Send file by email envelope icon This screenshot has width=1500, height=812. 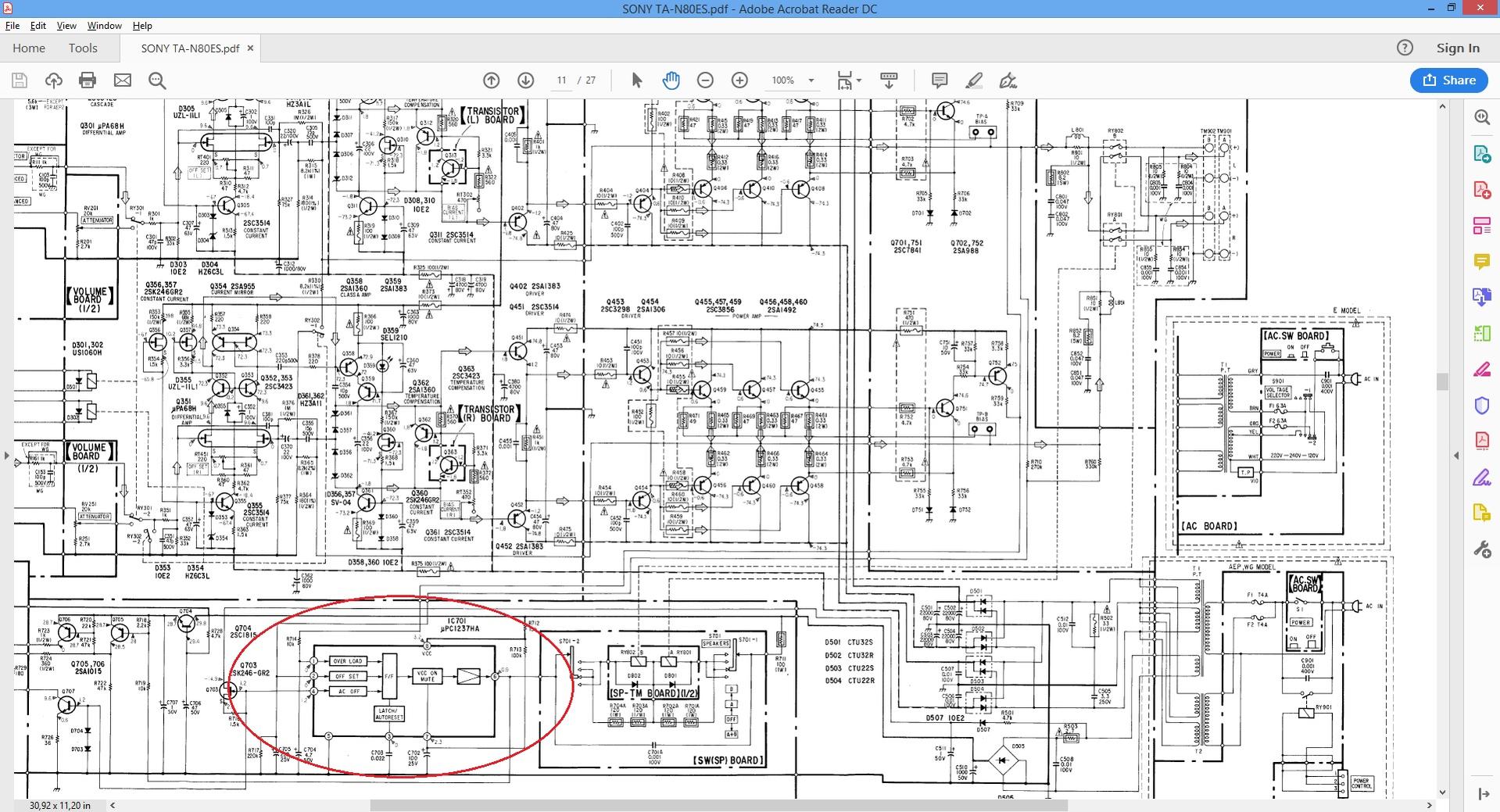pos(123,80)
